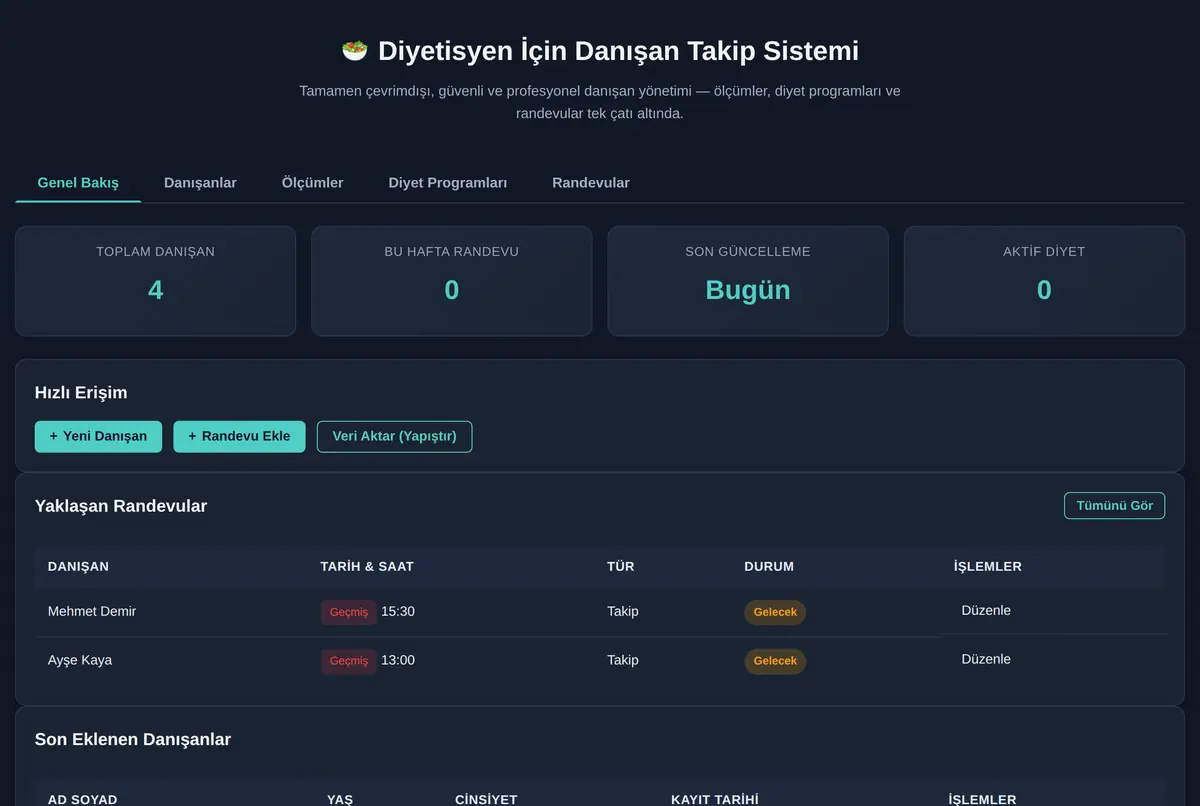The width and height of the screenshot is (1200, 806).
Task: Click the DANIŞAN column header
Action: (x=78, y=566)
